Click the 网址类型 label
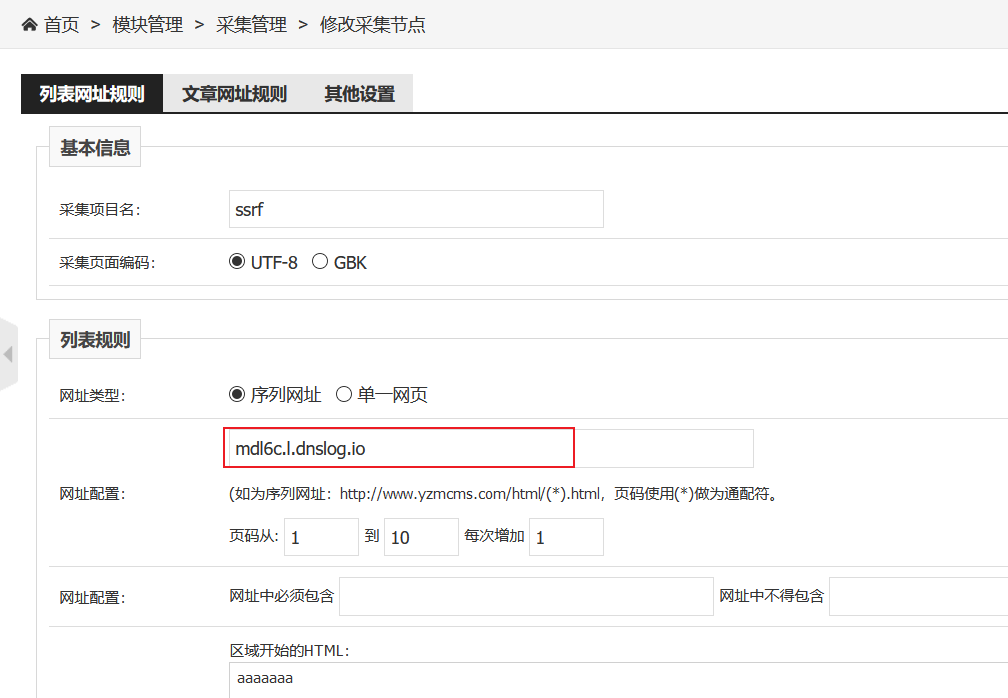Screen dimensions: 1008x698 [x=92, y=396]
